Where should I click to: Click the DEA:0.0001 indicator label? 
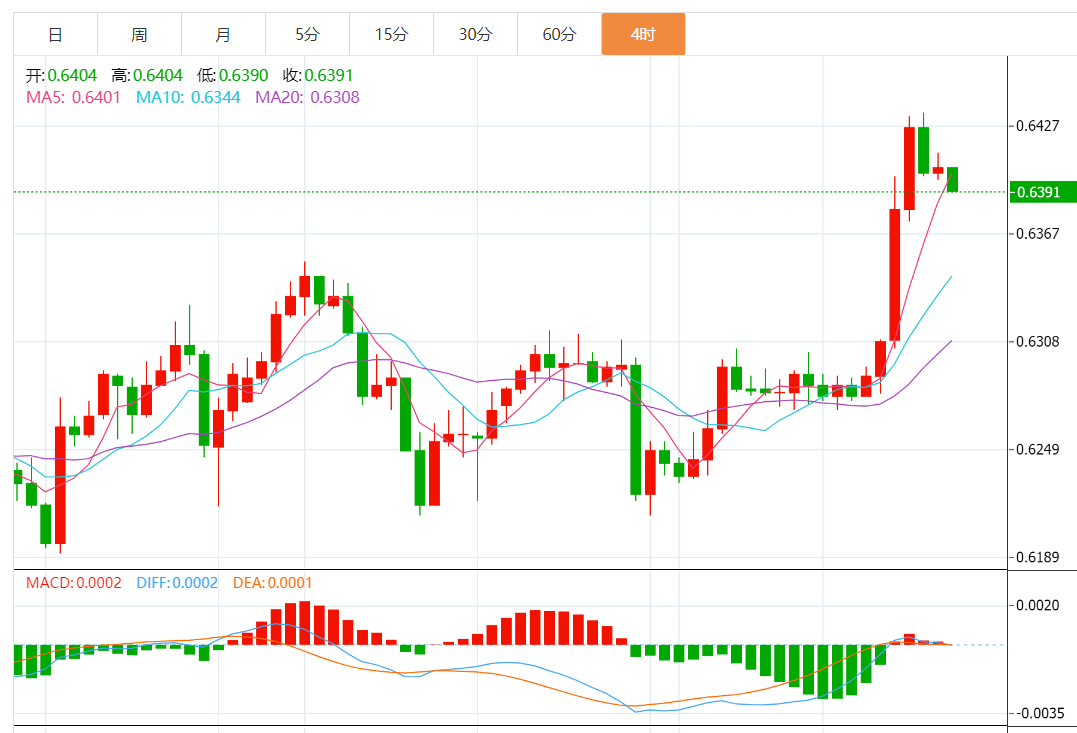[273, 583]
